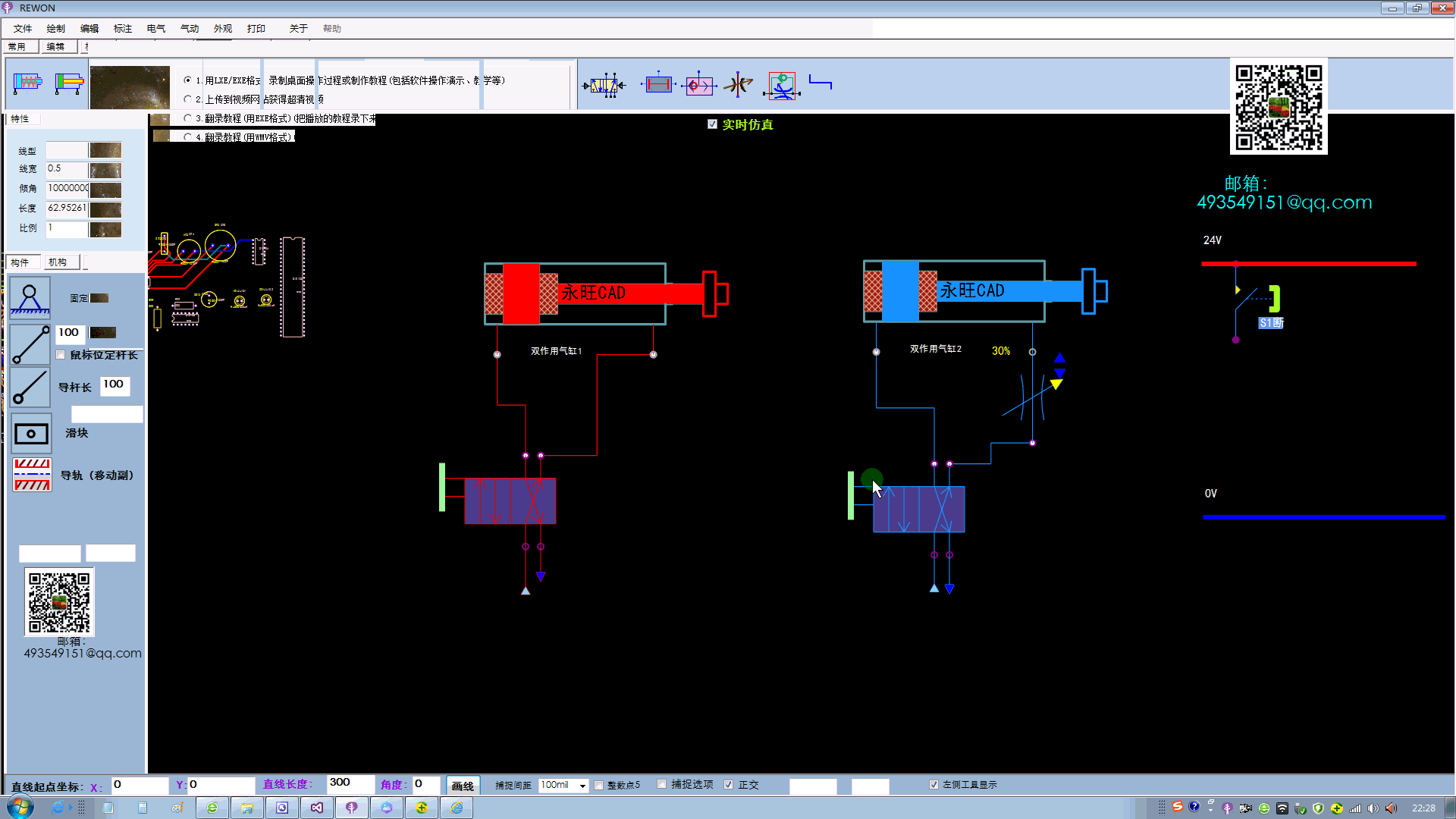Choose the slider block icon
1456x819 pixels.
point(31,434)
